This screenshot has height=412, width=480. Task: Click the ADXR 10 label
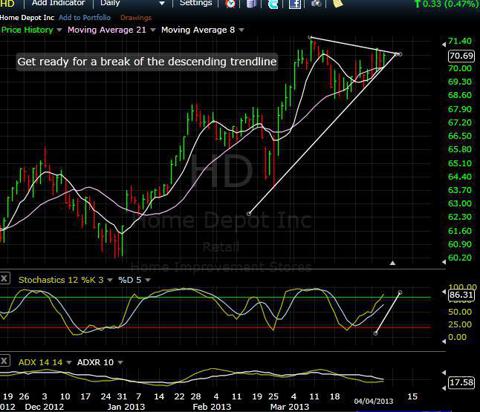click(95, 362)
